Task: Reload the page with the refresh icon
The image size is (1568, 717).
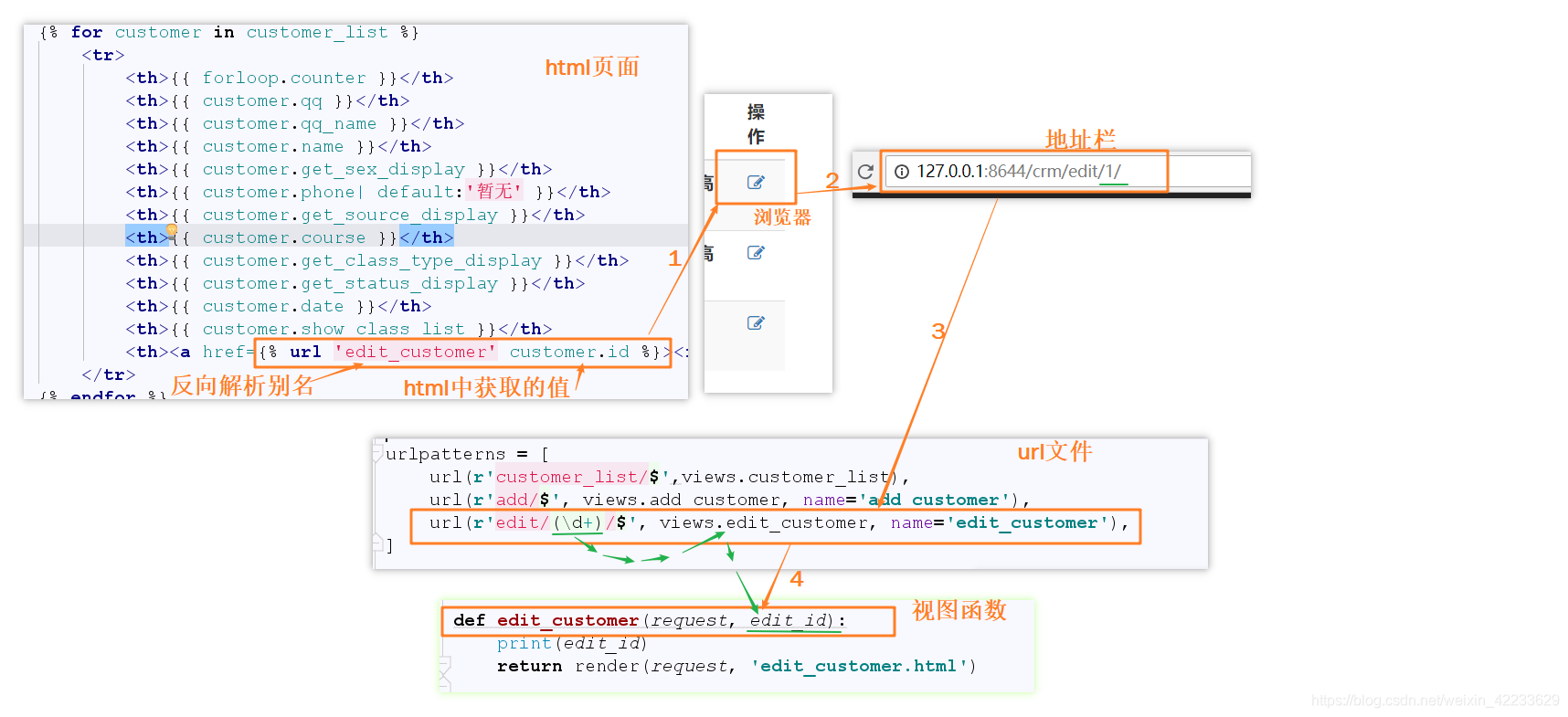Action: [865, 171]
